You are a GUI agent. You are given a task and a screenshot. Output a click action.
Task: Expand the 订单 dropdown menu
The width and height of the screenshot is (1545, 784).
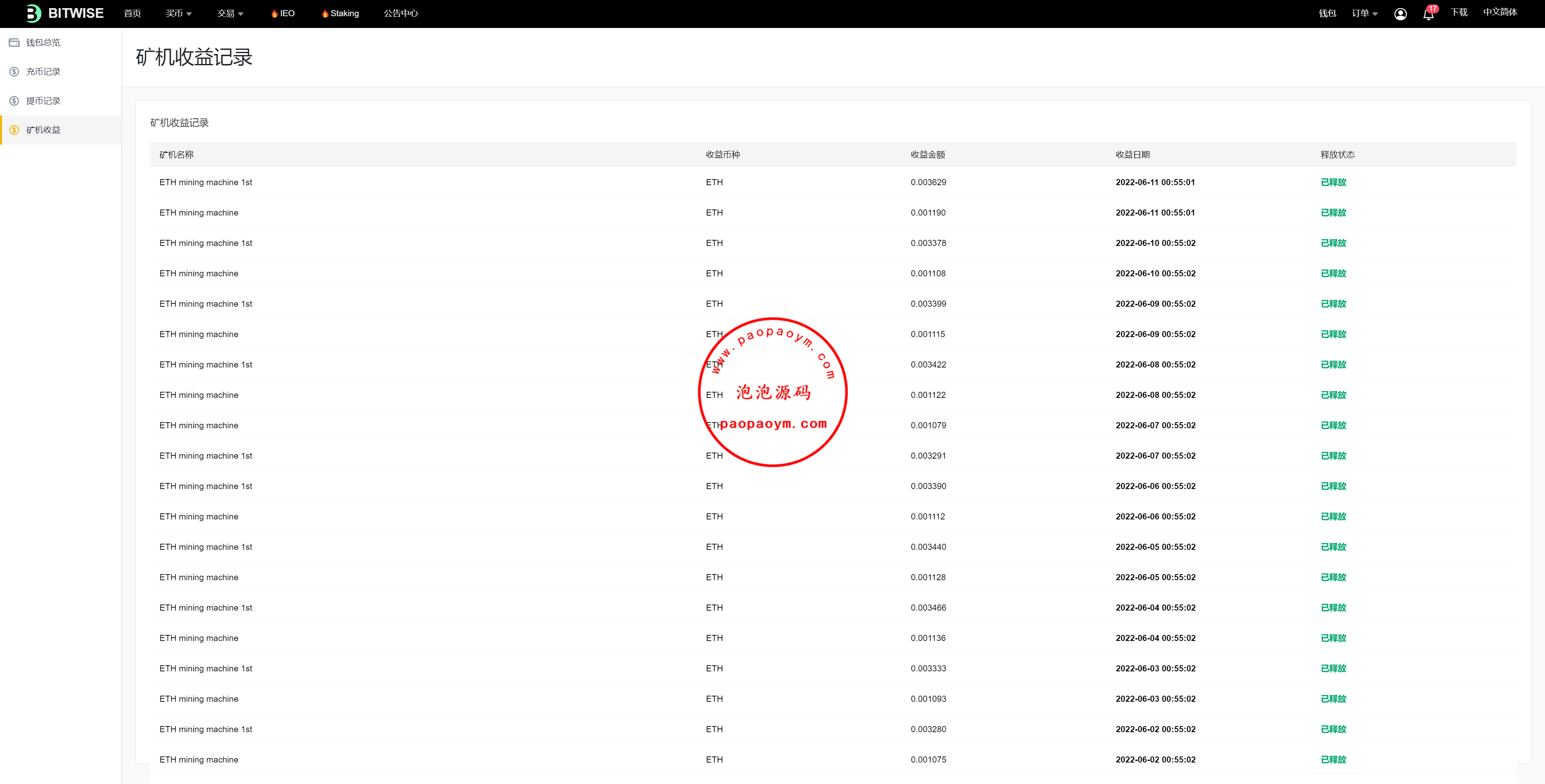(1364, 13)
